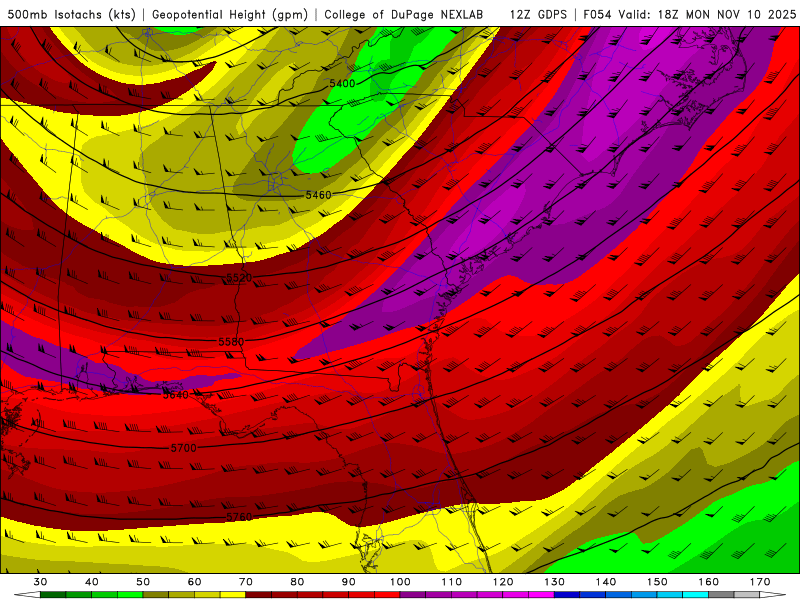
Task: Click the 50 value on the color scale
Action: (x=143, y=582)
